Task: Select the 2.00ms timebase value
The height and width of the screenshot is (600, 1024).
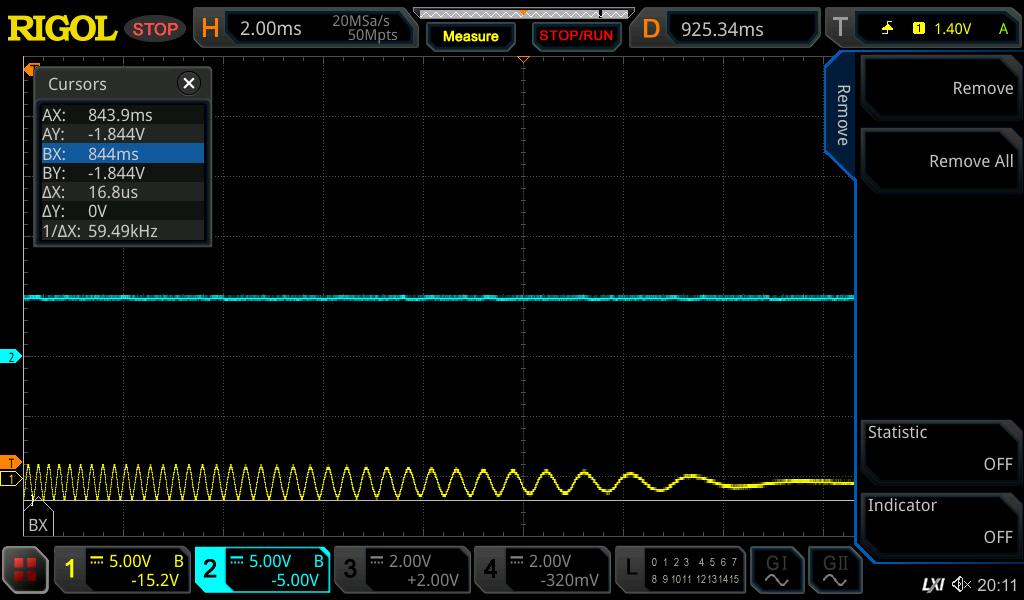Action: (x=270, y=29)
